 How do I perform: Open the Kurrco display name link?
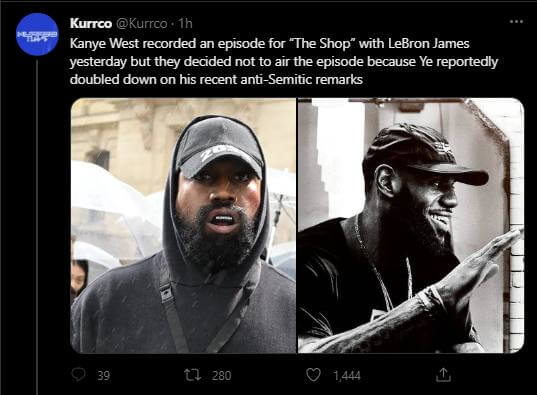tap(91, 23)
